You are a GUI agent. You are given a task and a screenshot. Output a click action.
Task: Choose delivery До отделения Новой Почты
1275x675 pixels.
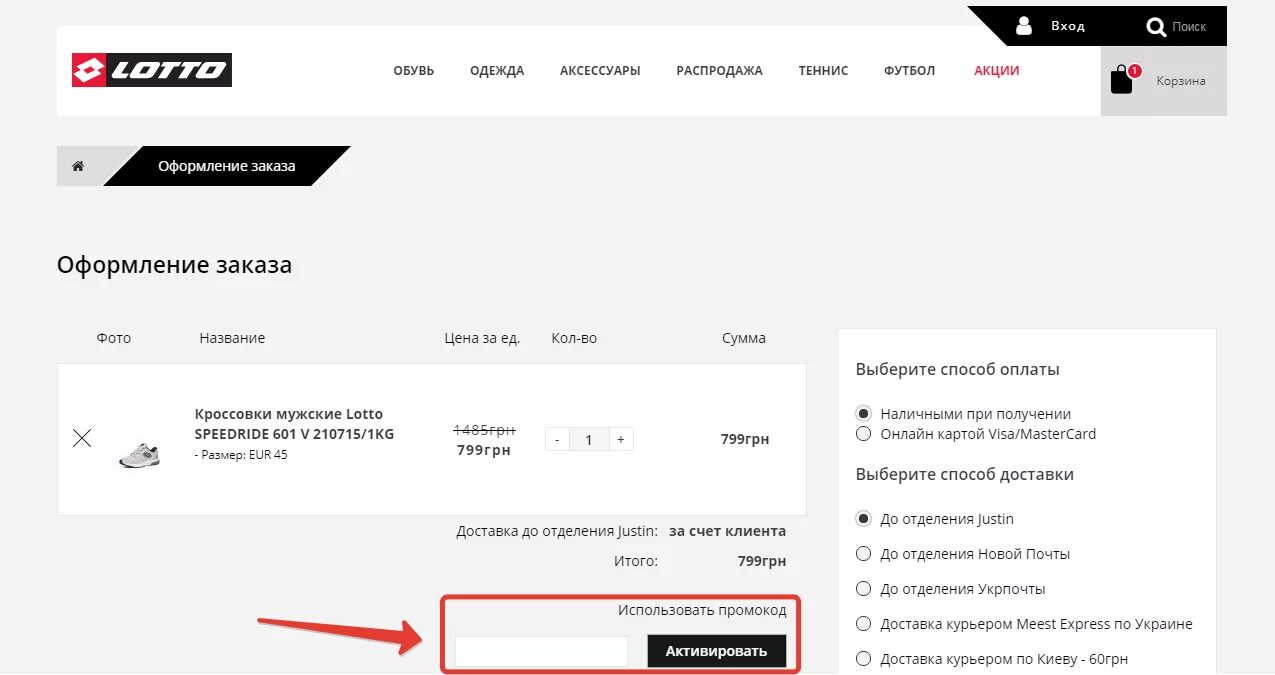tap(863, 553)
